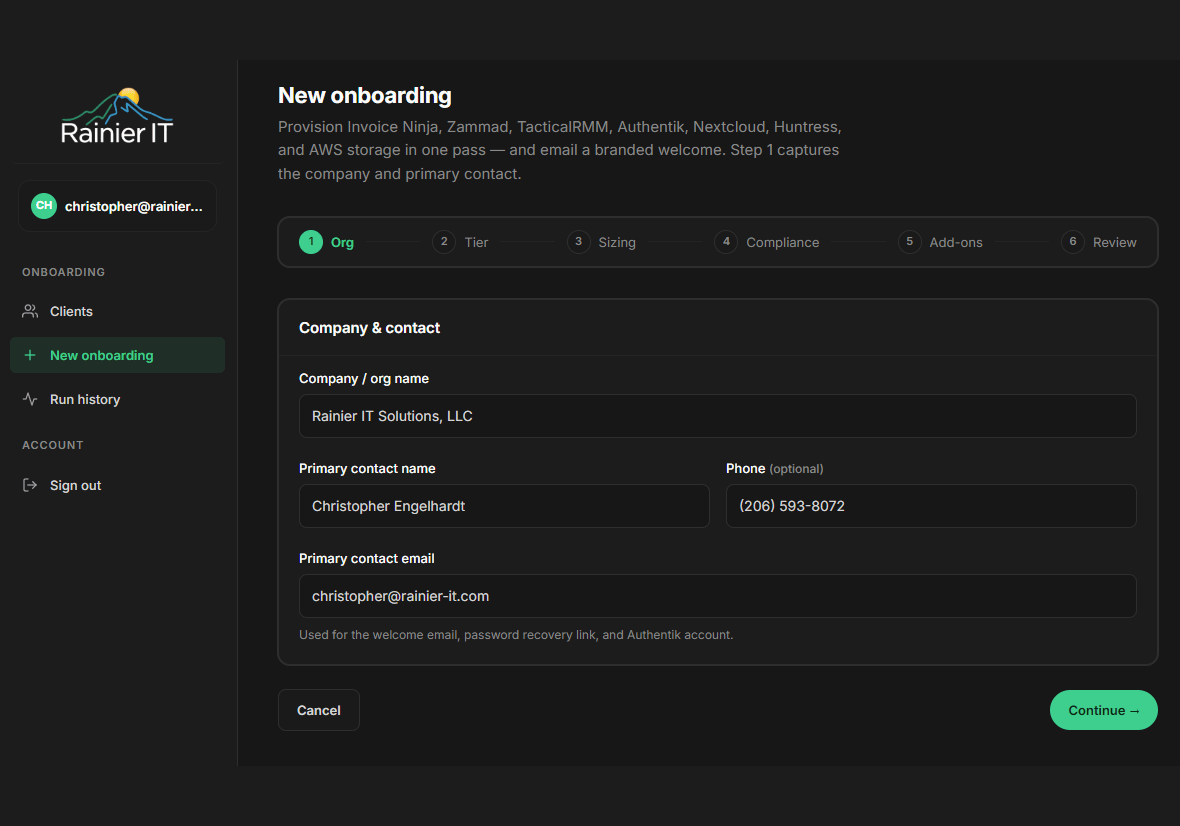The image size is (1180, 826).
Task: Open the Clients page
Action: pos(117,311)
